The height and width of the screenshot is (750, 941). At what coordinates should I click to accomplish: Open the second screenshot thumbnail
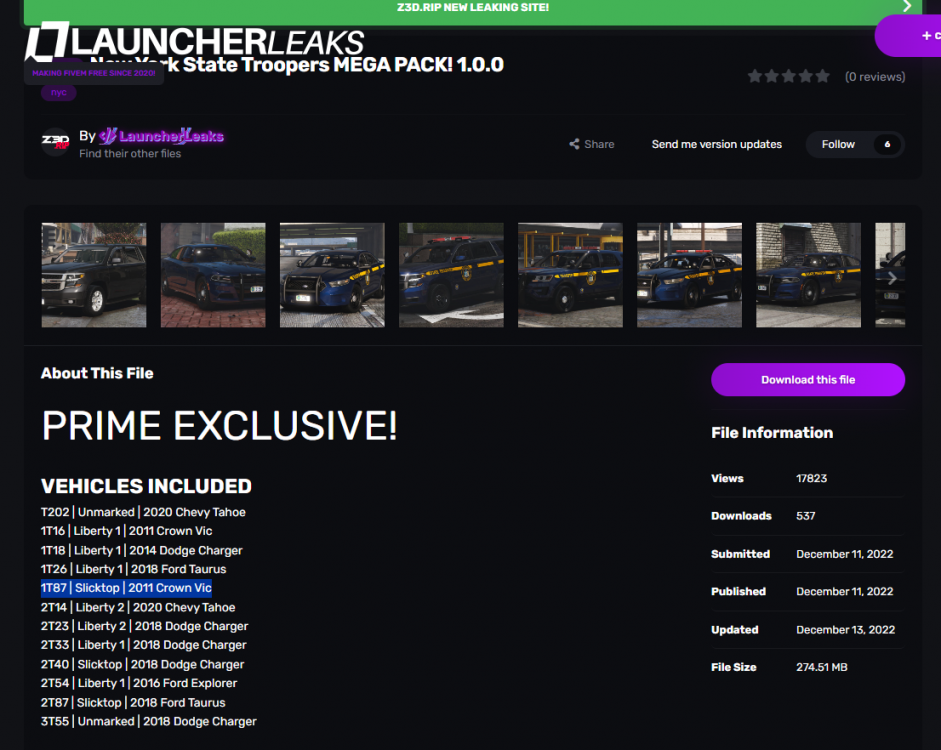coord(213,275)
